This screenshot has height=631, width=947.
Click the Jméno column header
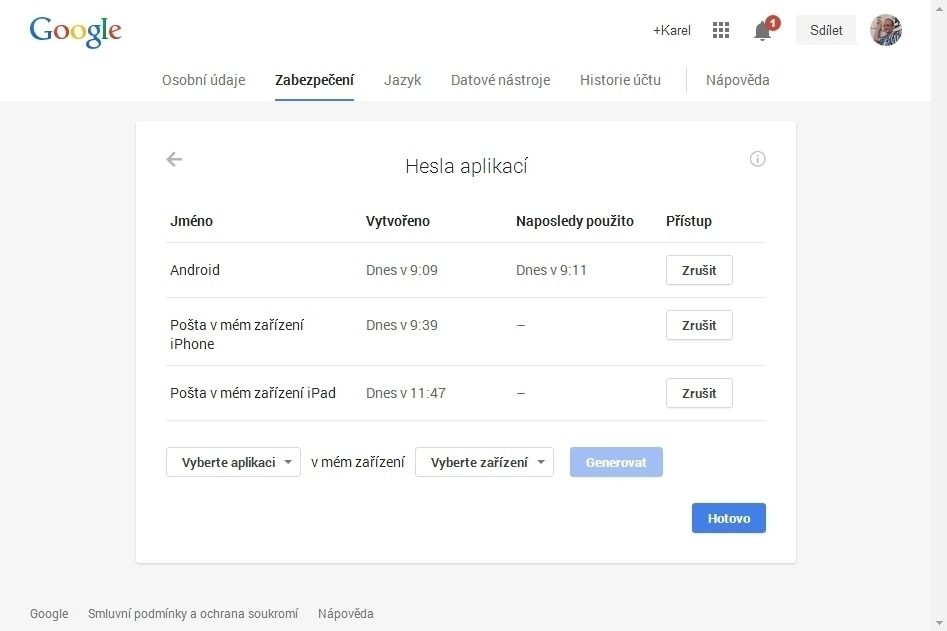click(191, 221)
